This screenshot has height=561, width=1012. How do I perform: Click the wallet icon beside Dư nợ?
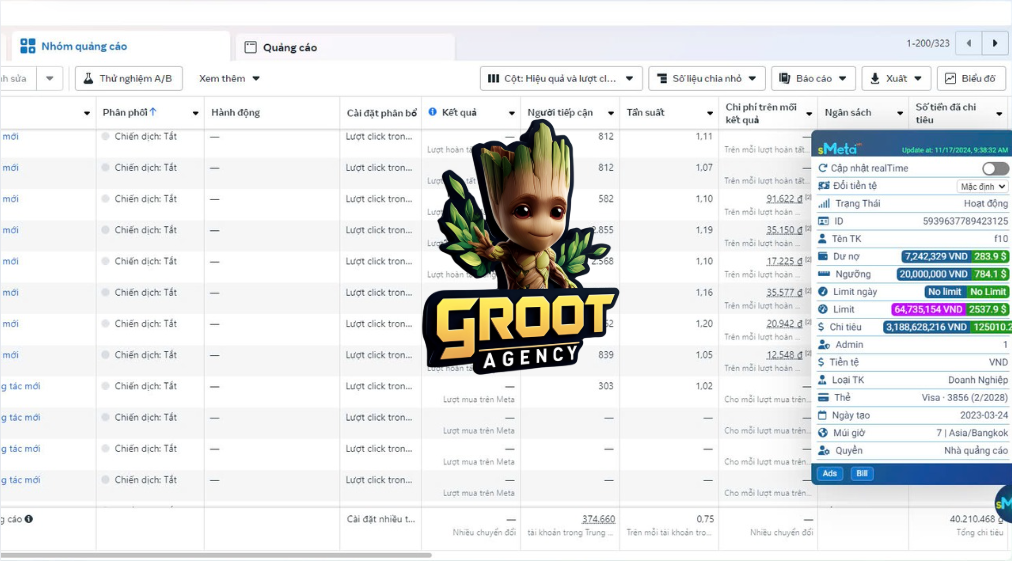click(x=823, y=256)
